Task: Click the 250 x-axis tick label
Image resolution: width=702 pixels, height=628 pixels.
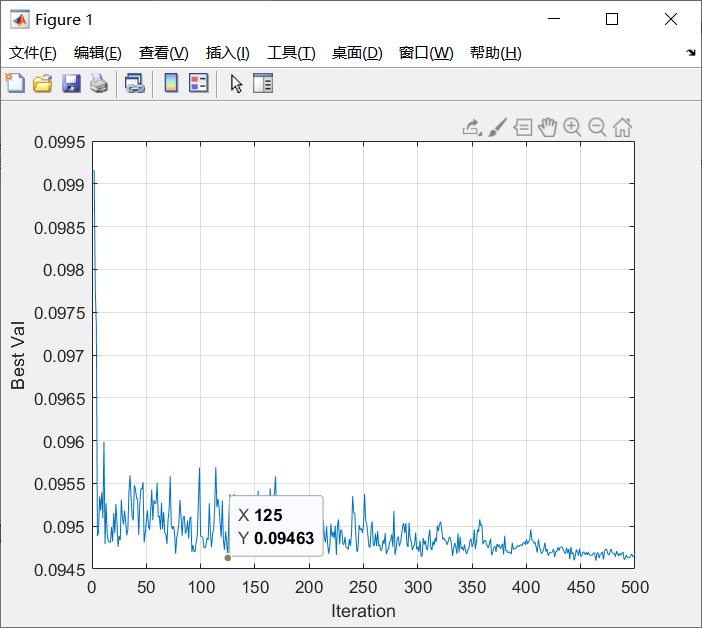Action: (x=363, y=587)
